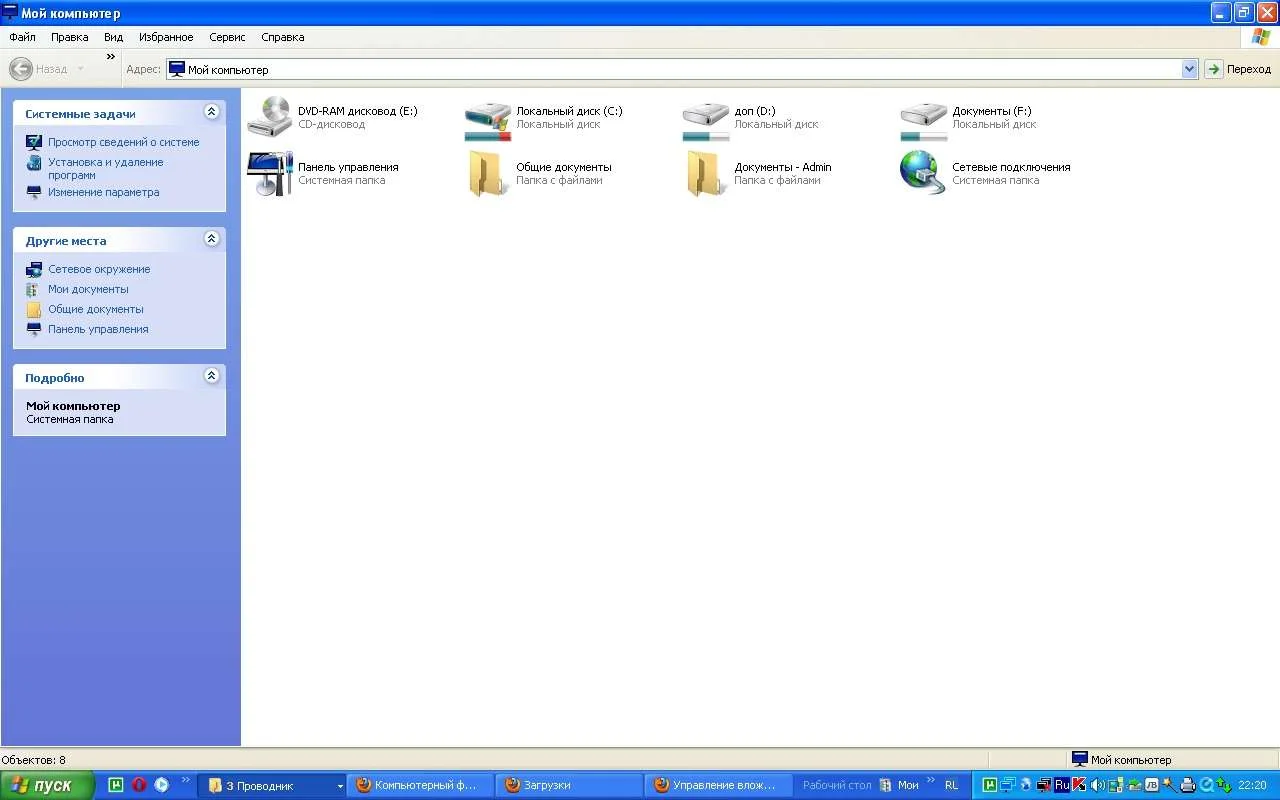Switch to Загрузки taskbar window
The height and width of the screenshot is (800, 1280).
pos(568,785)
